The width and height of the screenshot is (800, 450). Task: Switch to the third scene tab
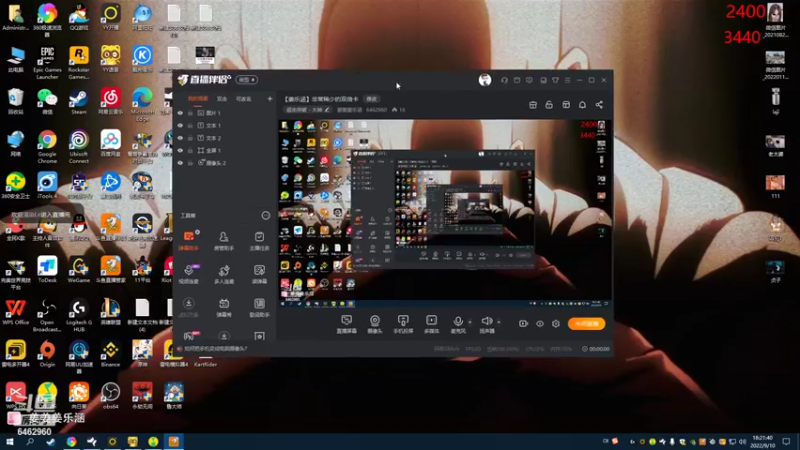[x=244, y=99]
